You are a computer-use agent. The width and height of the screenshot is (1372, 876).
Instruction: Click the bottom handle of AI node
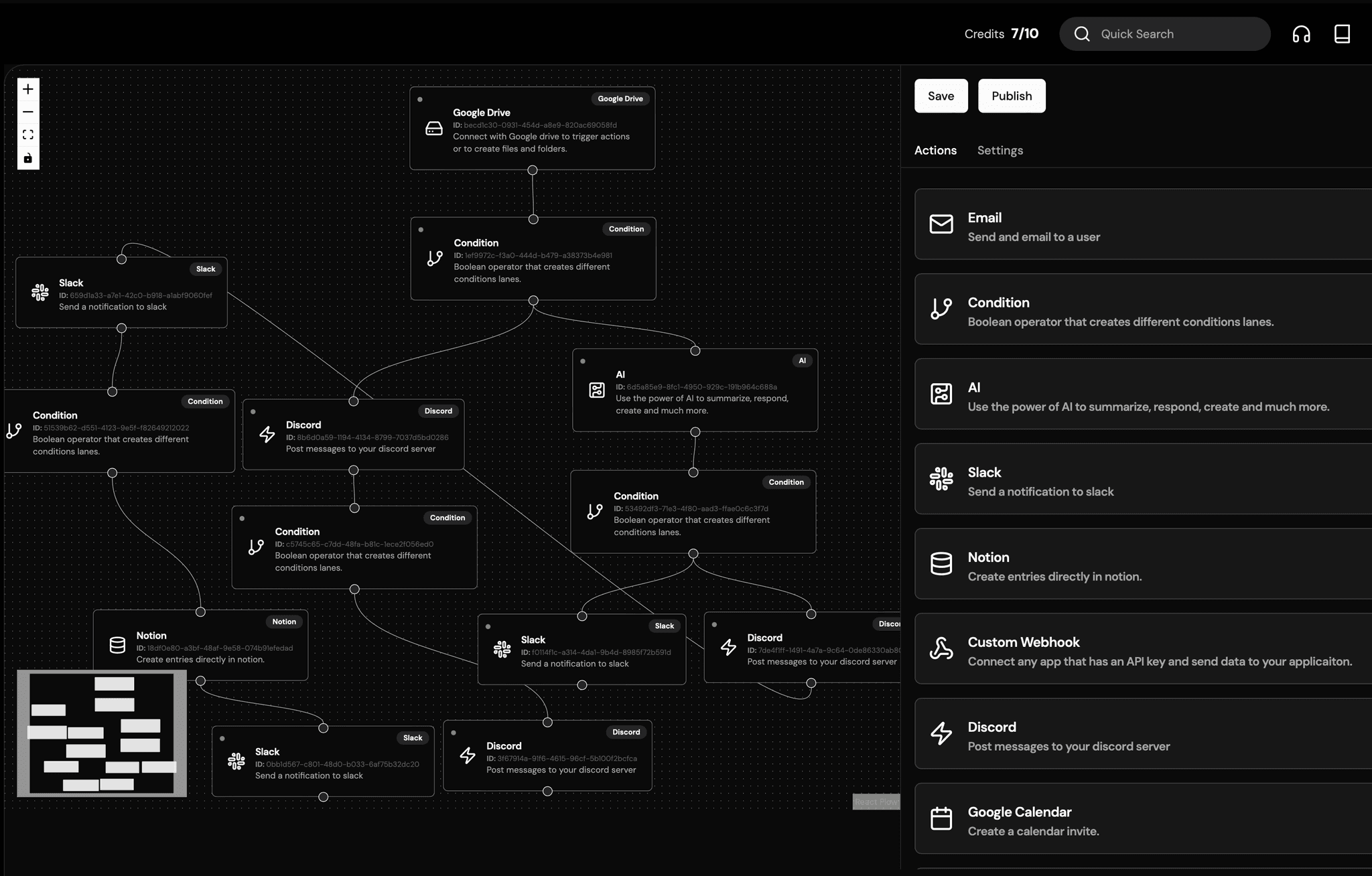coord(695,432)
